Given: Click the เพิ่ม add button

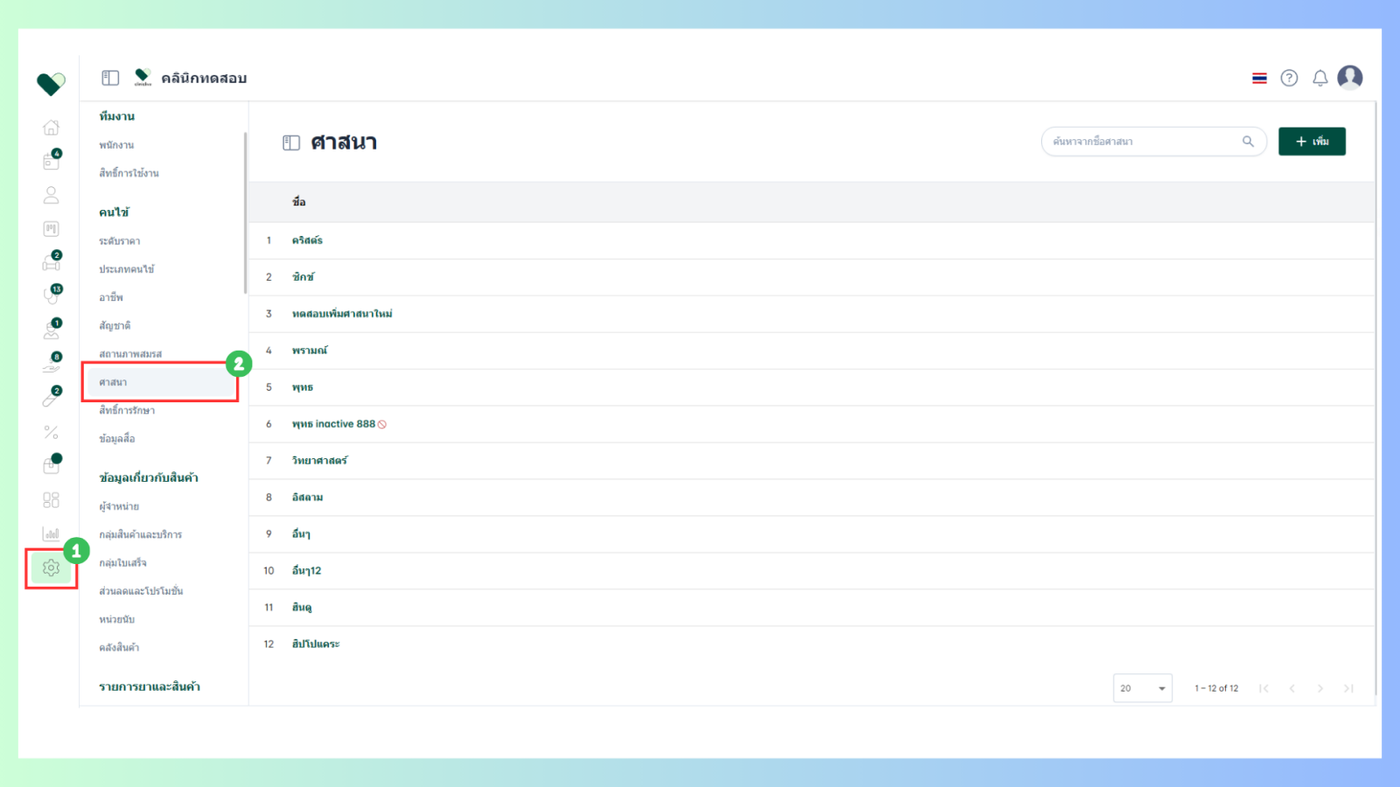Looking at the screenshot, I should coord(1312,142).
